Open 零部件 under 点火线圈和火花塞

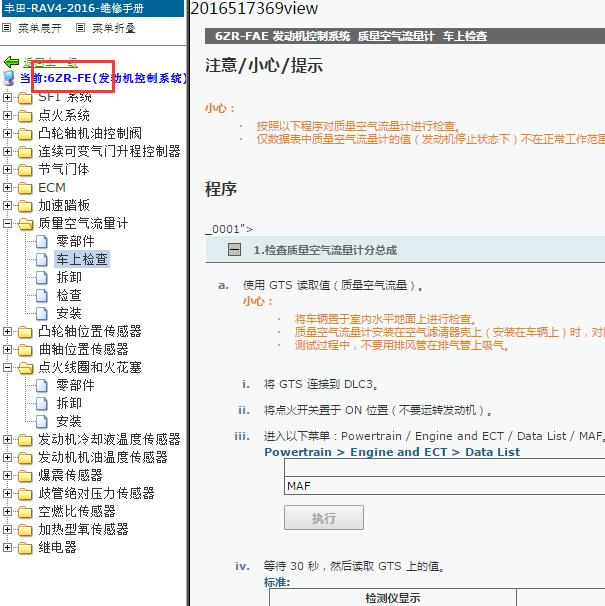(x=75, y=385)
